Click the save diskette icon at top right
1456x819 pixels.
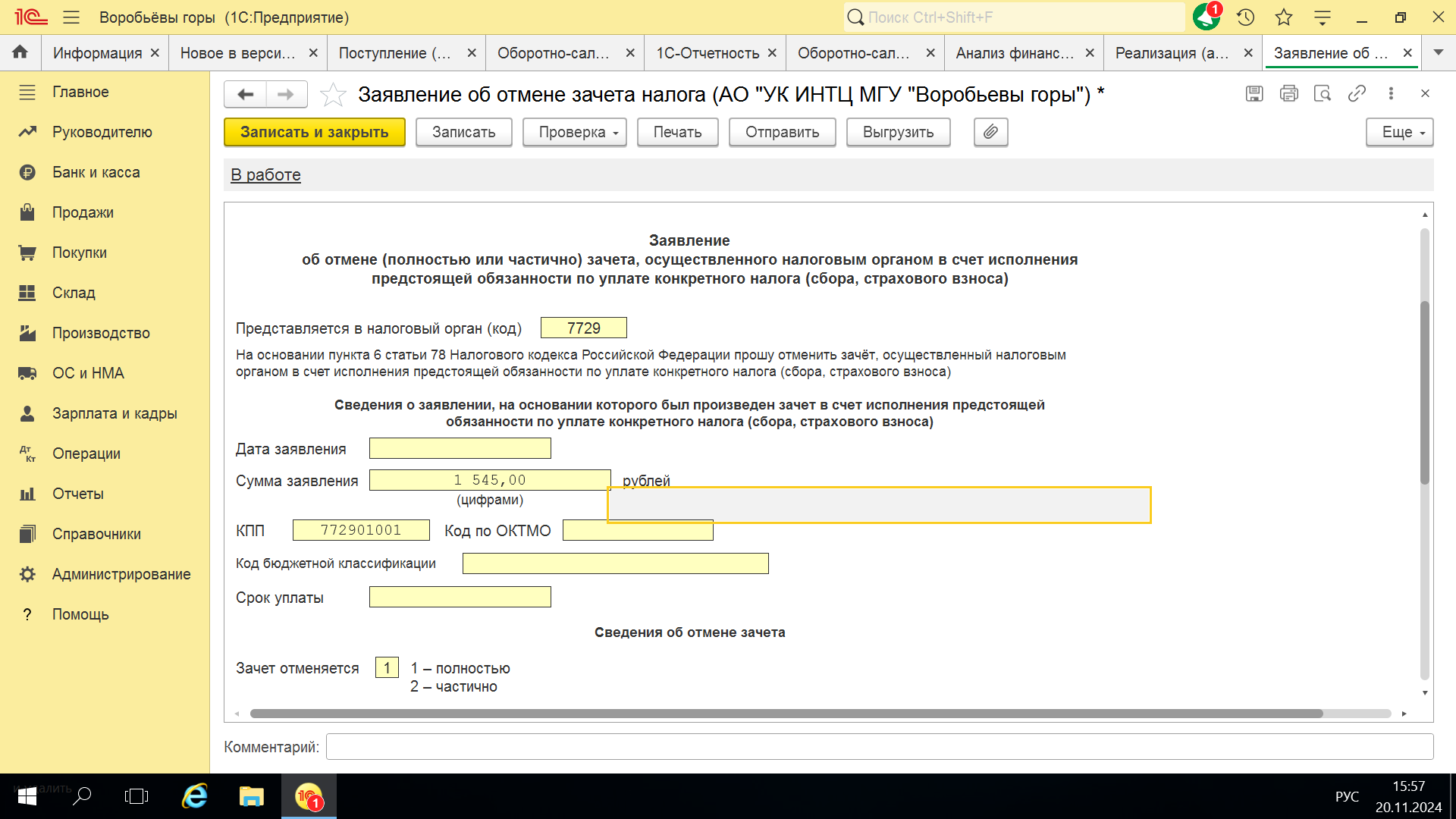[1254, 93]
